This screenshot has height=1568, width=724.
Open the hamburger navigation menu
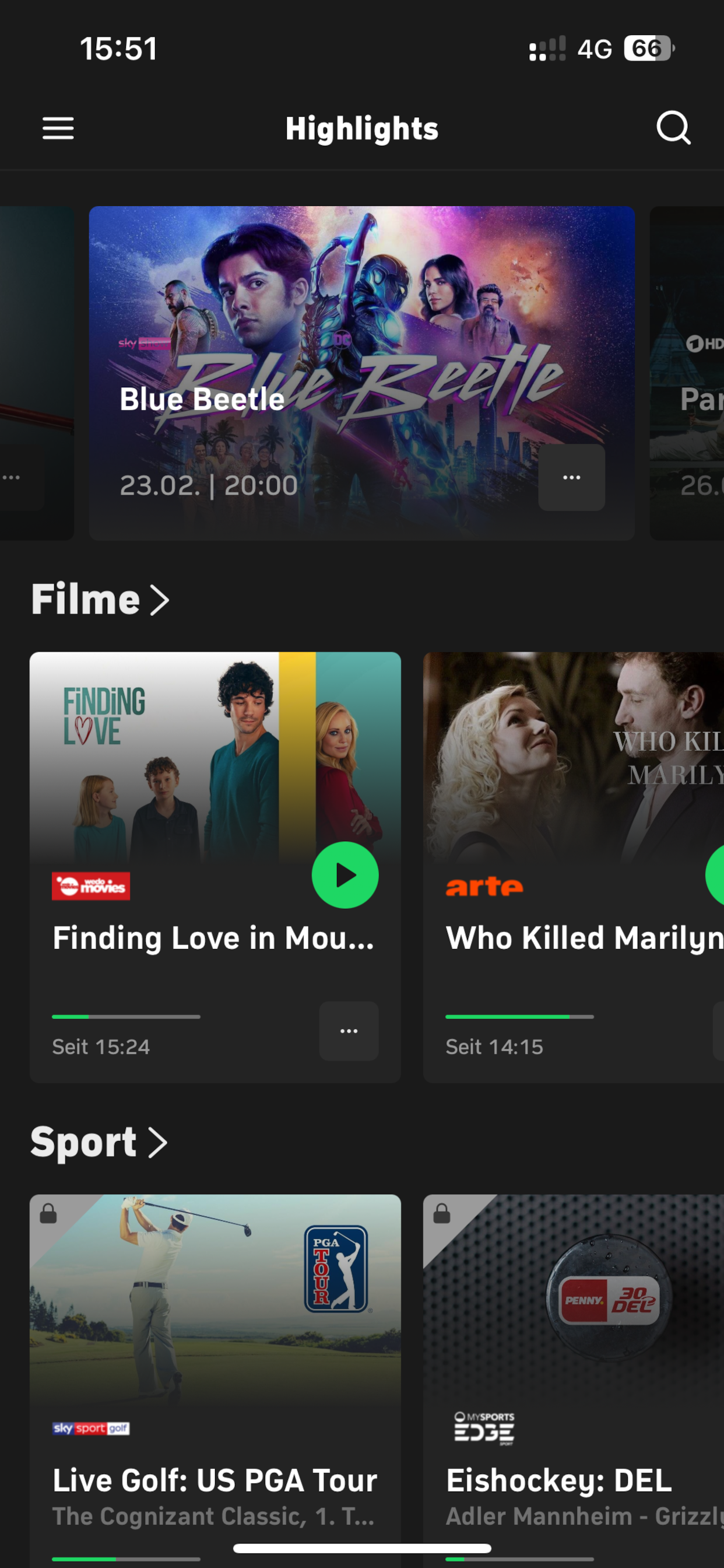[58, 128]
